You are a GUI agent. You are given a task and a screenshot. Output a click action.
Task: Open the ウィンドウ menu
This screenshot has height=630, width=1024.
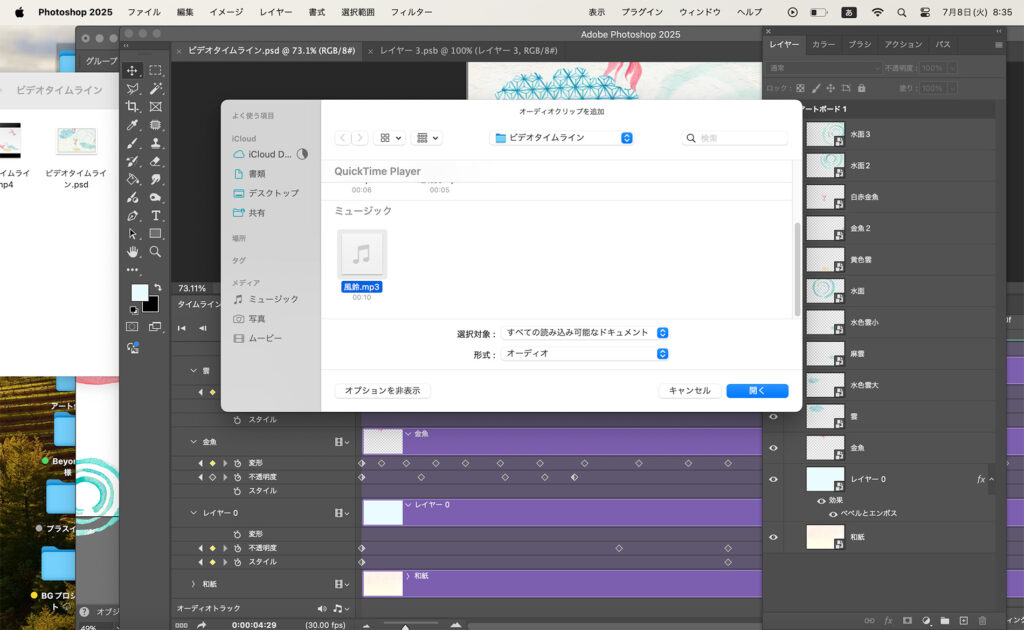(699, 12)
